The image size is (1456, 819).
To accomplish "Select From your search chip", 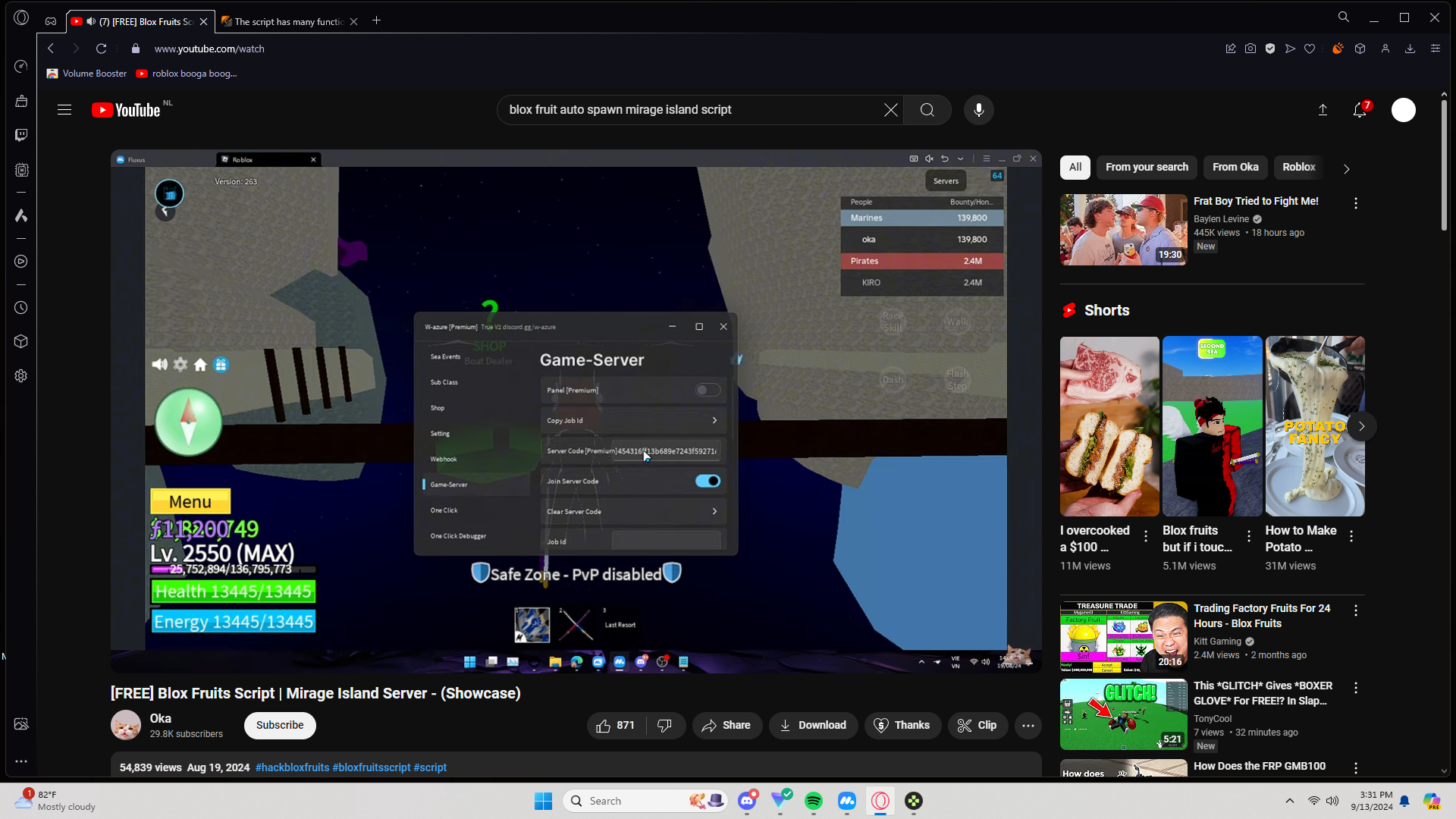I will tap(1147, 167).
